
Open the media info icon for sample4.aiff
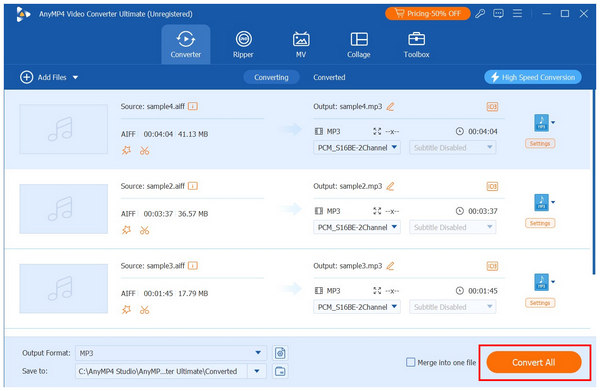pos(193,106)
